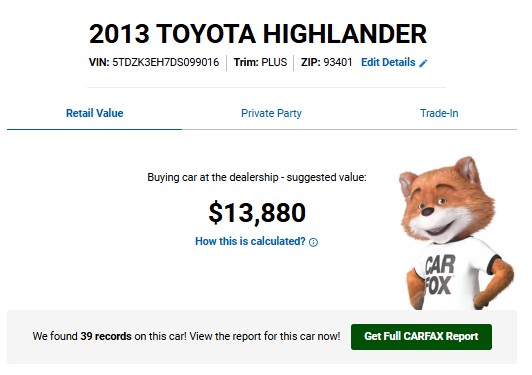Switch to the Private Party tab
The width and height of the screenshot is (532, 375).
click(x=271, y=113)
